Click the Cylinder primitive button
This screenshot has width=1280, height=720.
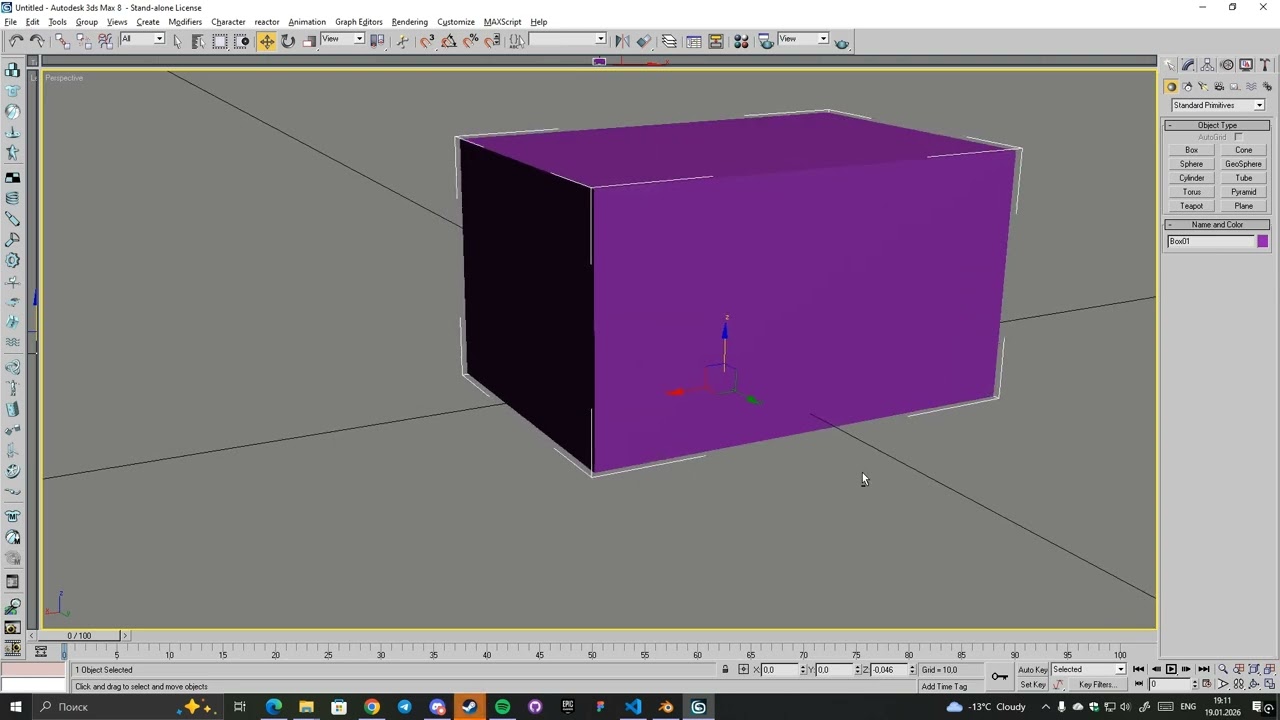pos(1191,178)
